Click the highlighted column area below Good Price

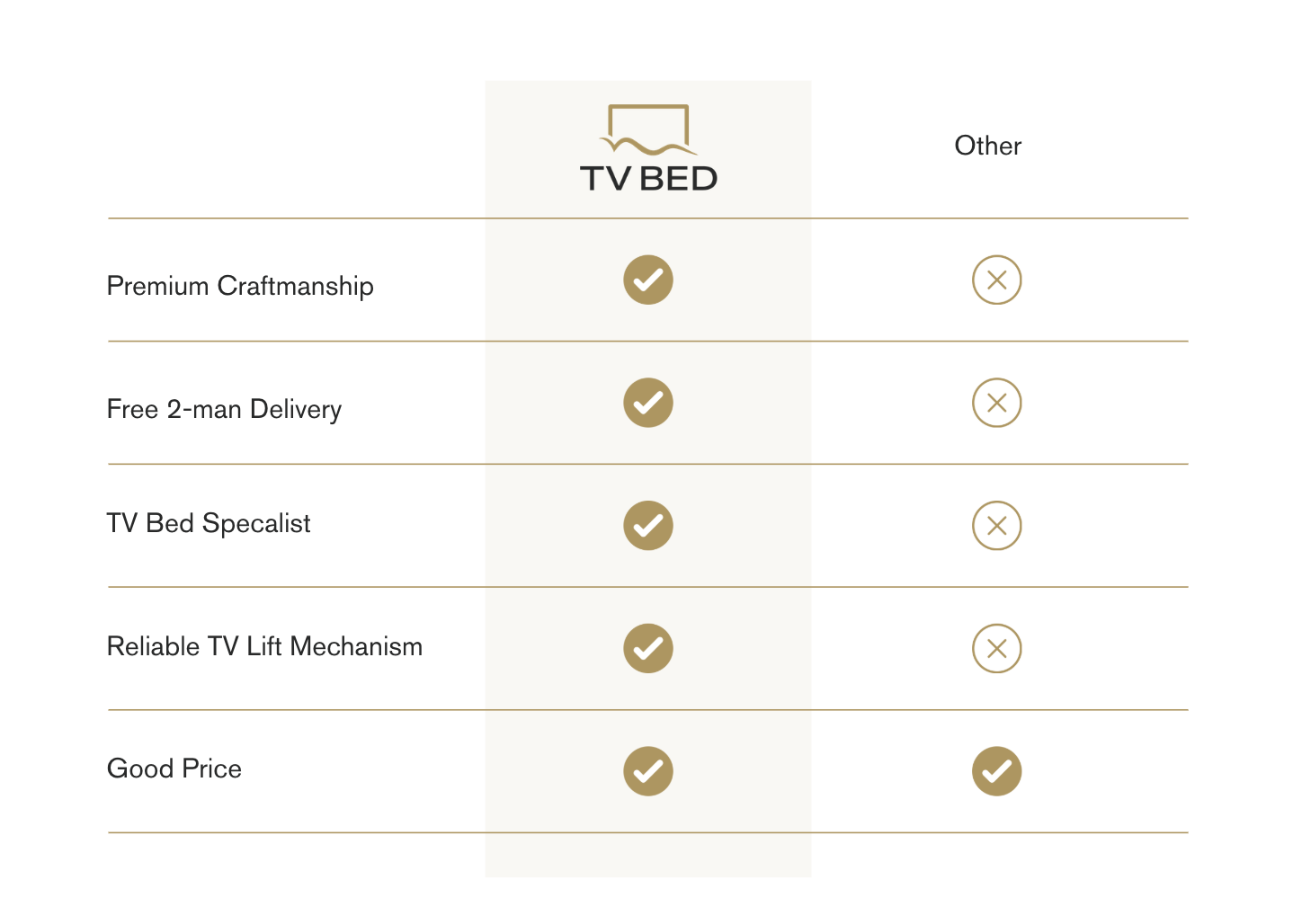[x=648, y=855]
